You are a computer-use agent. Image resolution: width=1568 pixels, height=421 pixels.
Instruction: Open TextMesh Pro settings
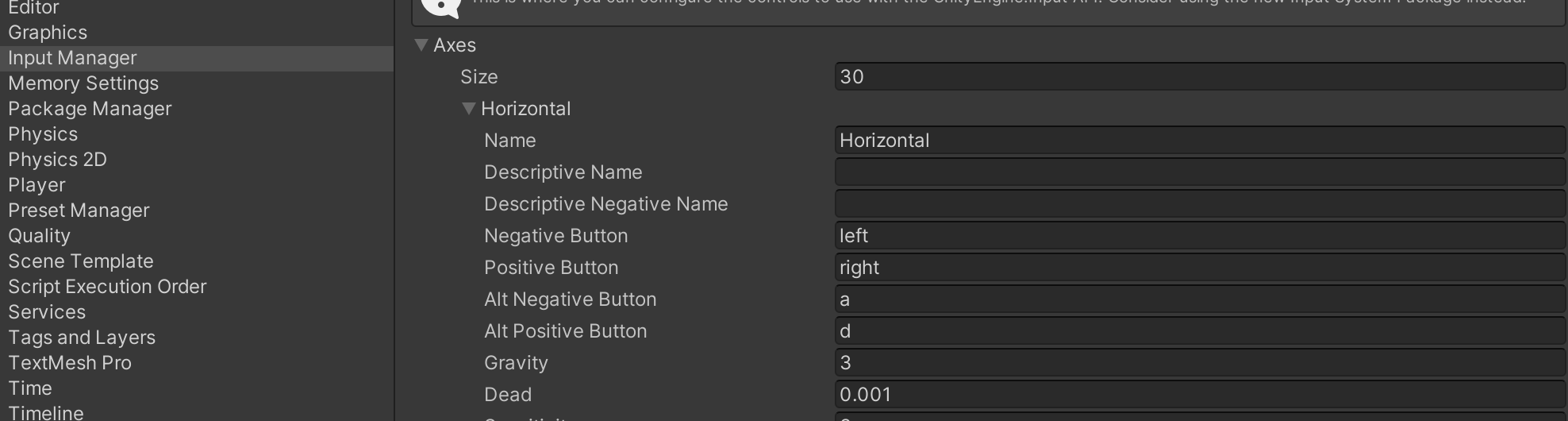click(70, 363)
